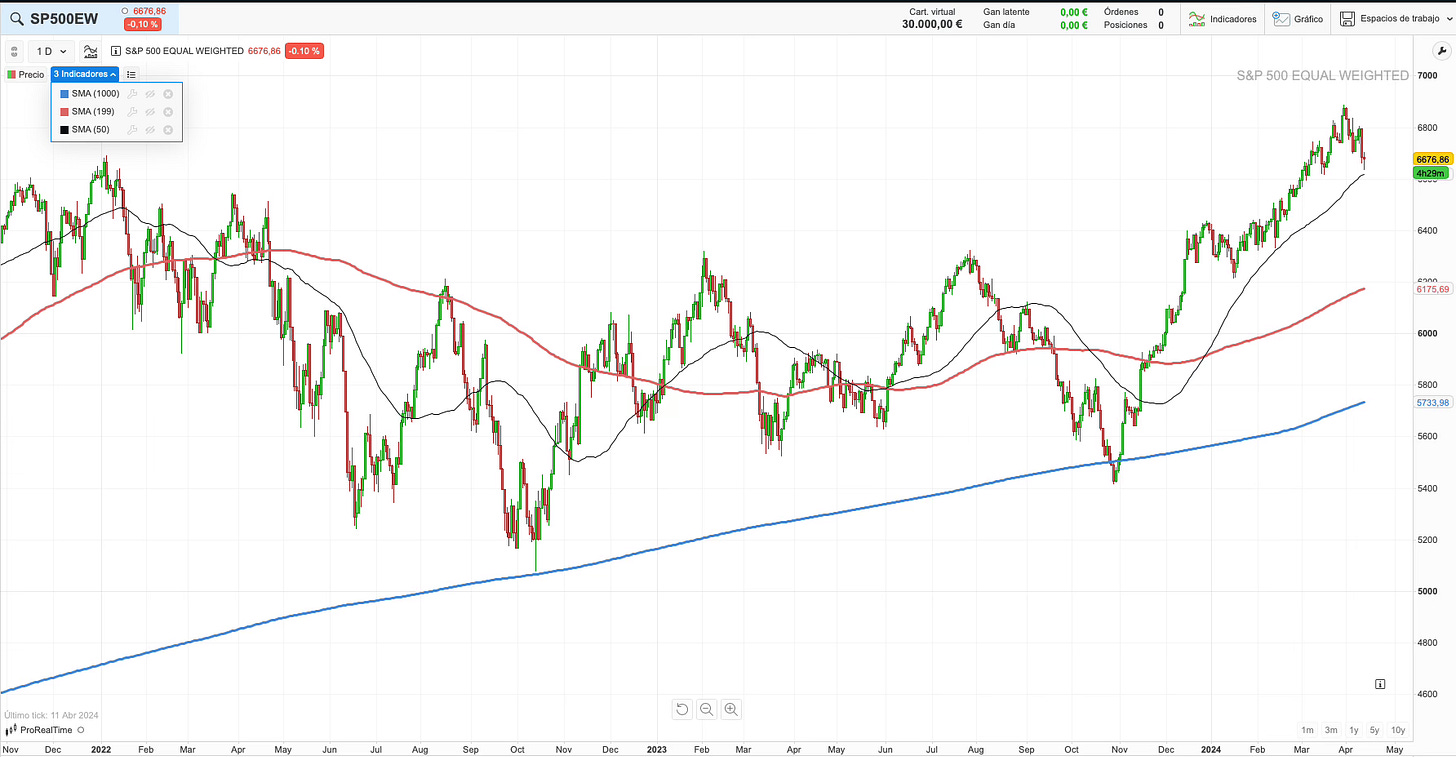Click the blue SMA (1000) color swatch
Image resolution: width=1456 pixels, height=757 pixels.
64,93
